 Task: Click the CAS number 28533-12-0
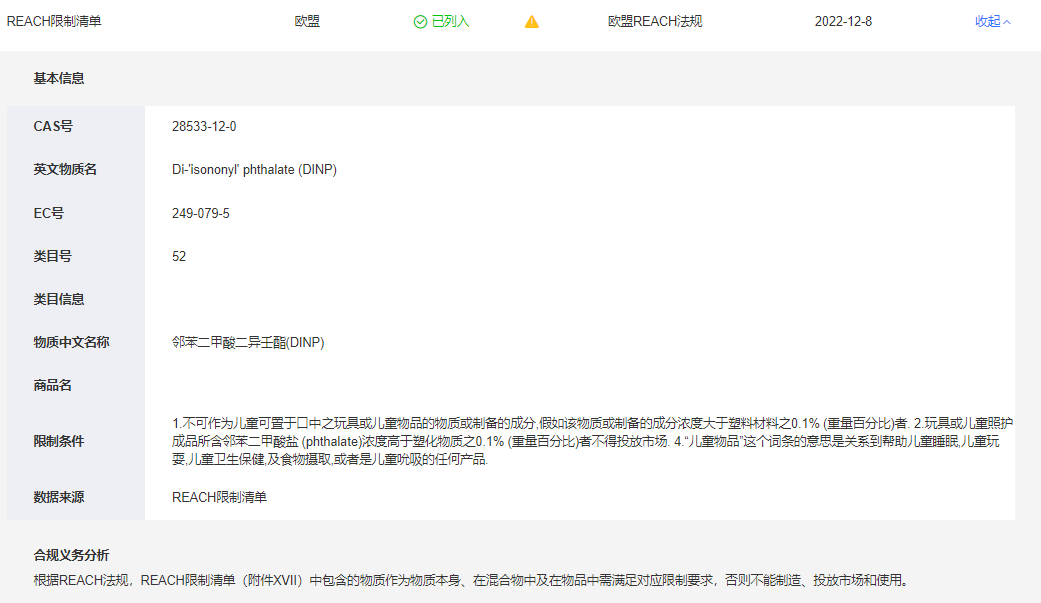[x=204, y=127]
